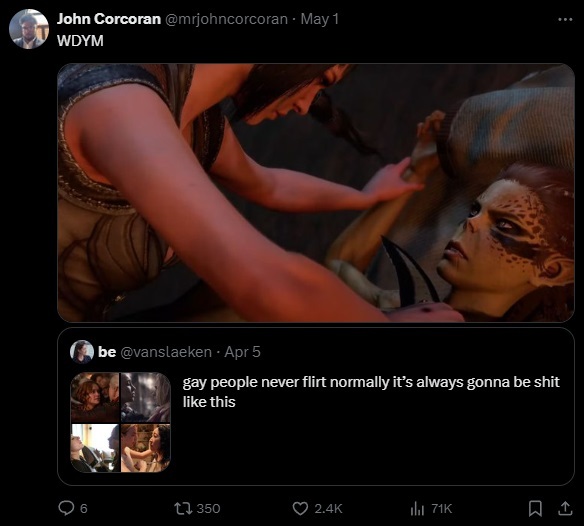Viewport: 584px width, 526px height.
Task: View analytics via the bar chart icon
Action: coord(417,508)
